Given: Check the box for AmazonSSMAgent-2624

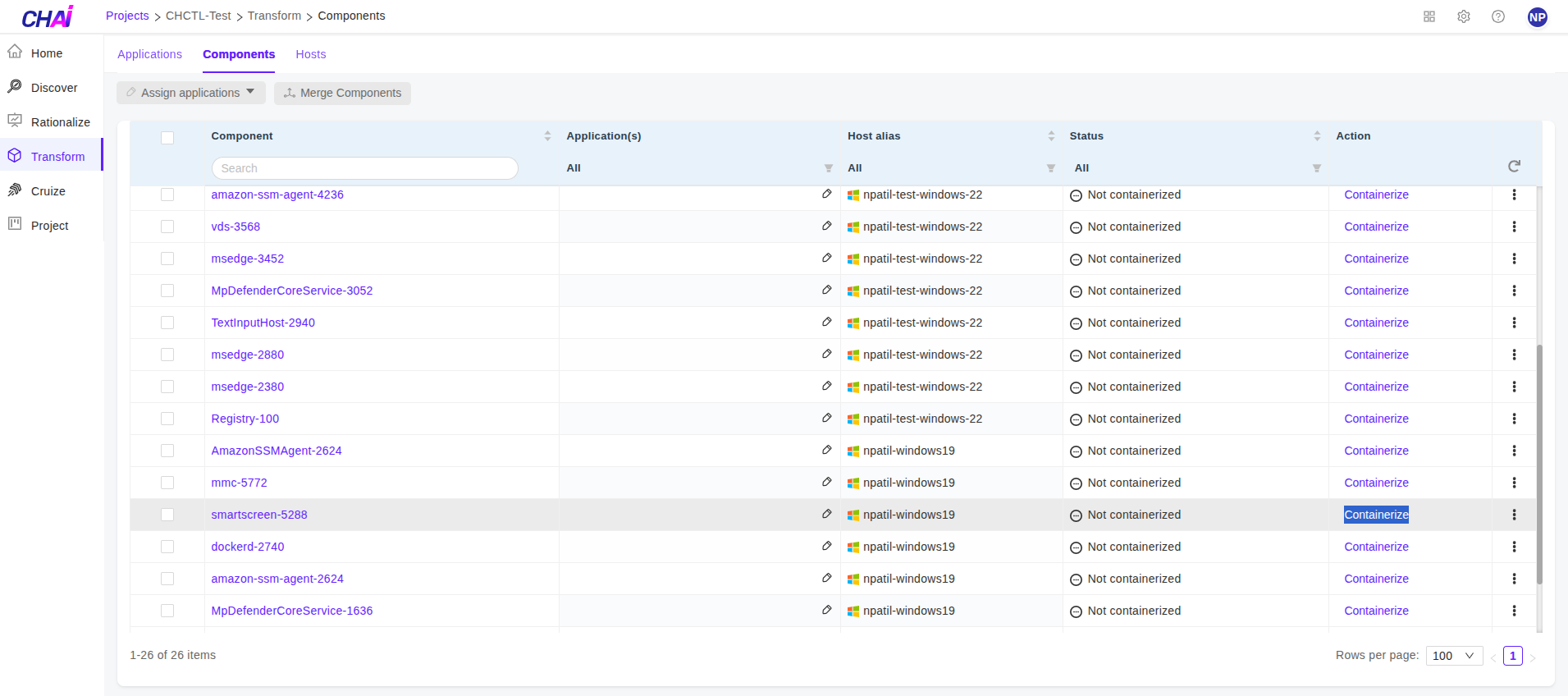Looking at the screenshot, I should (x=167, y=451).
